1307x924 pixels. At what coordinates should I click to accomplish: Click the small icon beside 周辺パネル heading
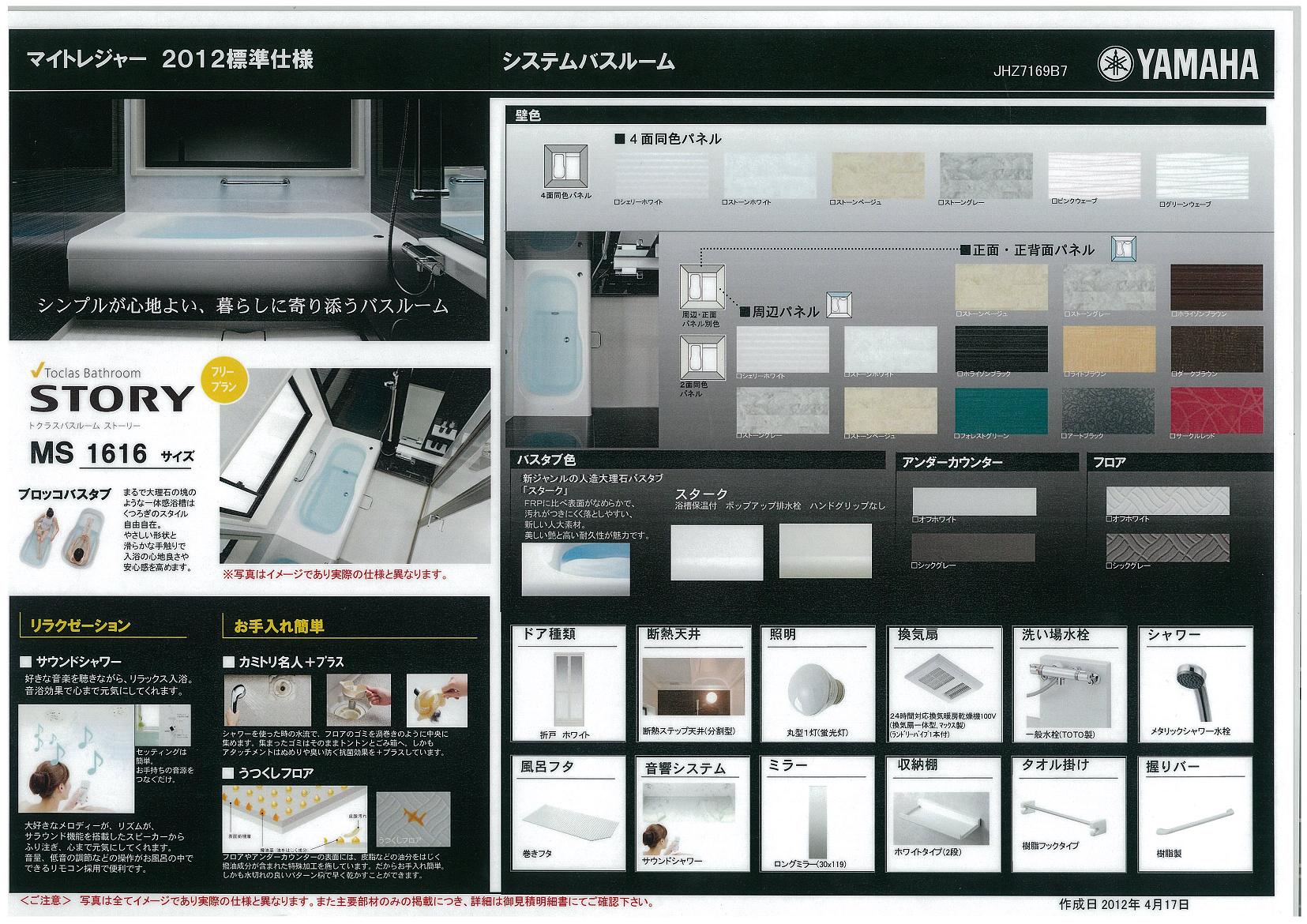coord(838,304)
